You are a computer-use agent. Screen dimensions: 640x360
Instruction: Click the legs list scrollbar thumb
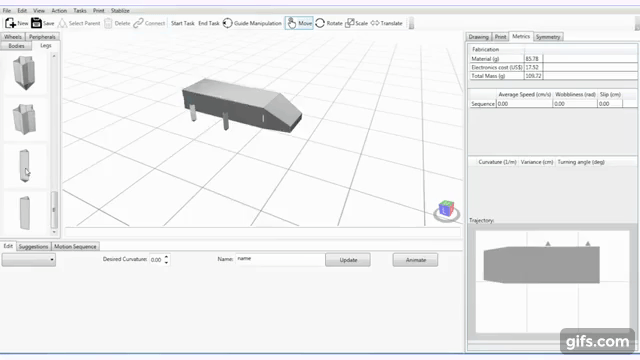click(x=54, y=210)
